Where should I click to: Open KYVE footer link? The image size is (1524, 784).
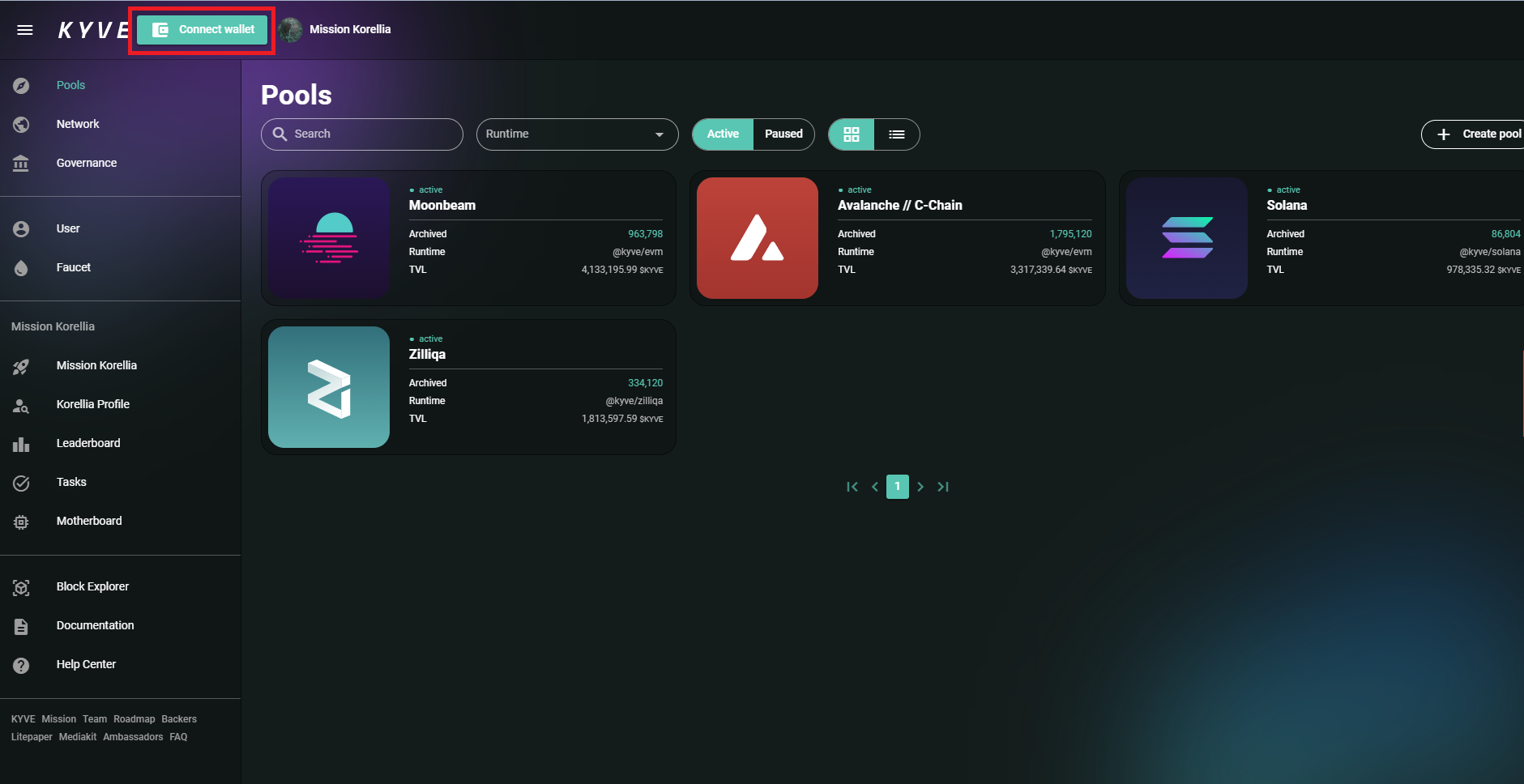point(23,719)
